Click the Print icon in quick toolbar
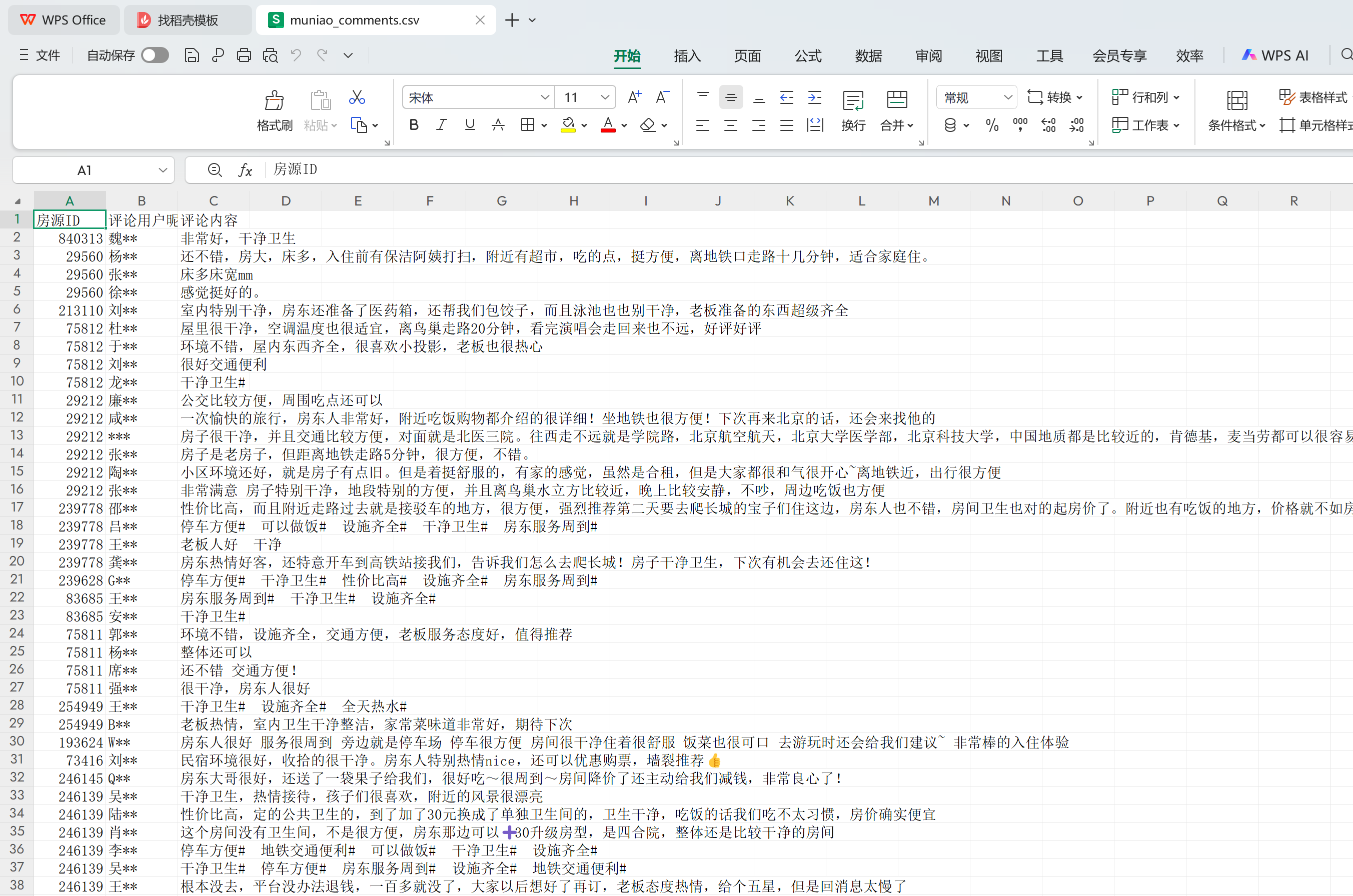Screen dimensions: 1353x896 (x=244, y=55)
